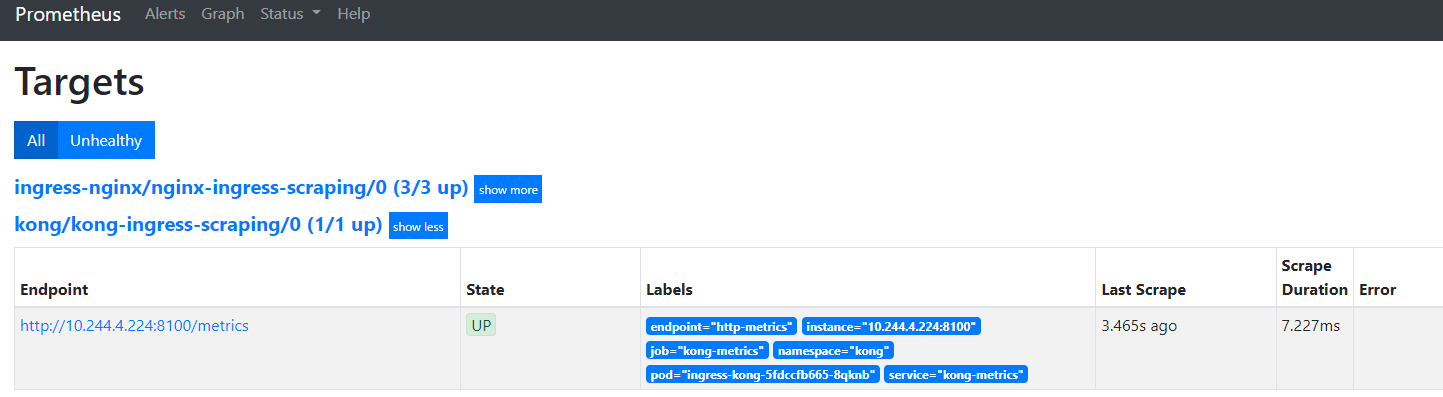Image resolution: width=1443 pixels, height=397 pixels.
Task: Click the 3.465s ago last scrape value
Action: point(1140,325)
